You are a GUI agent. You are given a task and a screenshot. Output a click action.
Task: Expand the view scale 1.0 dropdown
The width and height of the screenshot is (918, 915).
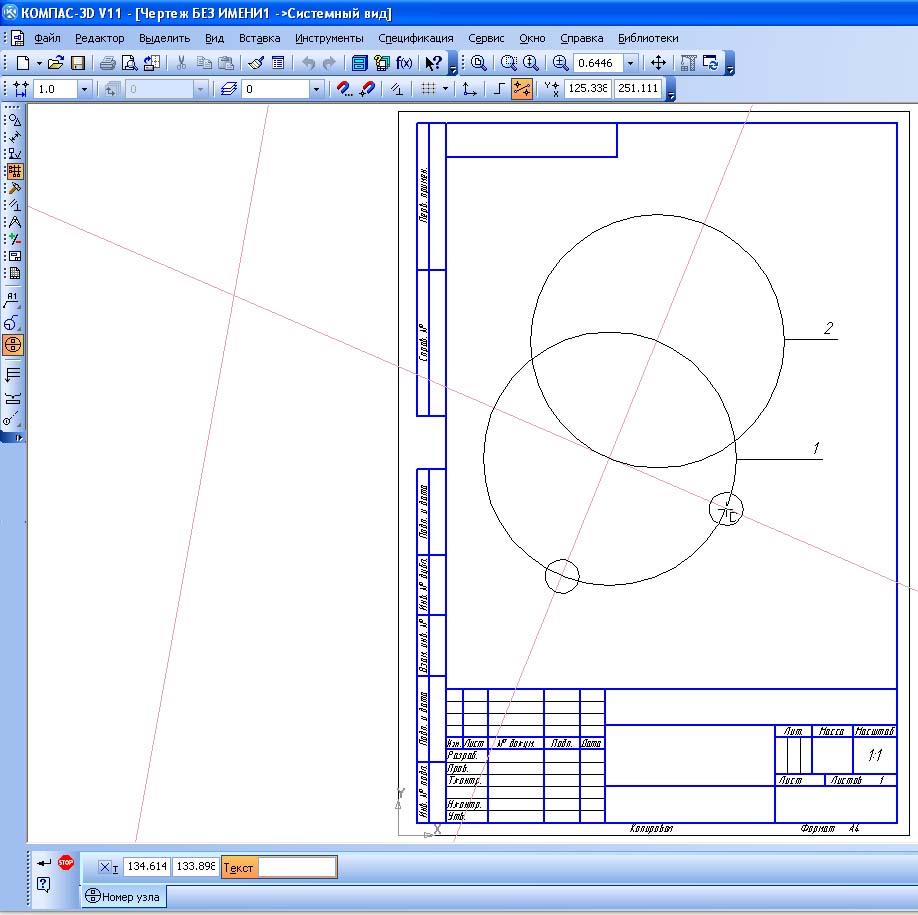pos(84,89)
